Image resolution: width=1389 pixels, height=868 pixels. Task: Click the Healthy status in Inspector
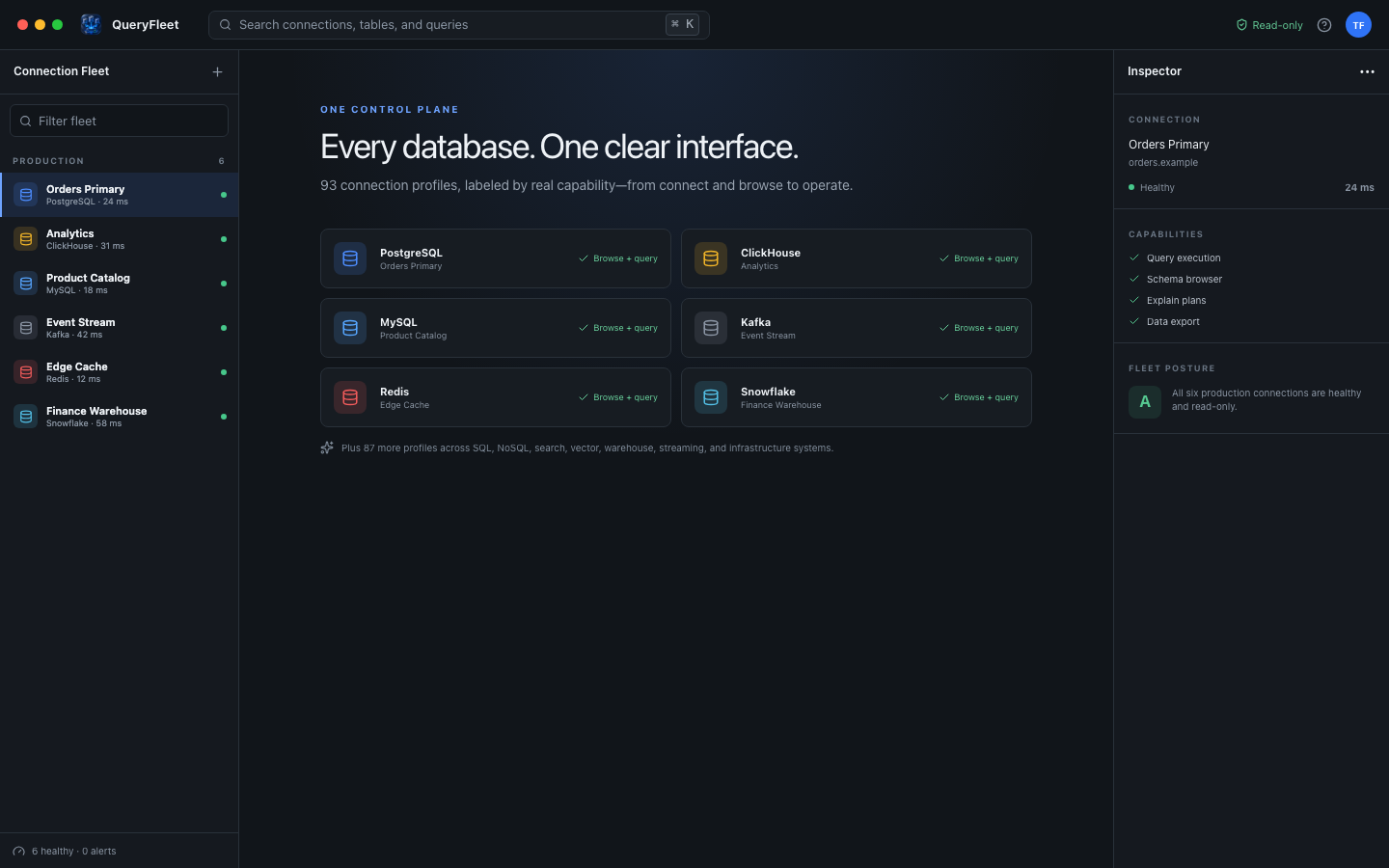tap(1152, 188)
